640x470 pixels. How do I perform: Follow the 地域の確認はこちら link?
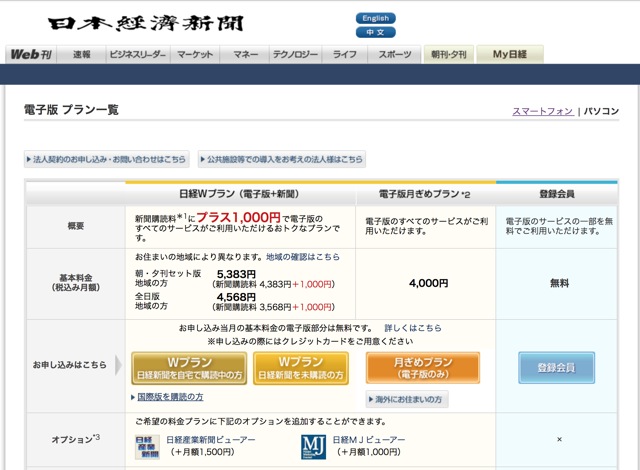(303, 257)
